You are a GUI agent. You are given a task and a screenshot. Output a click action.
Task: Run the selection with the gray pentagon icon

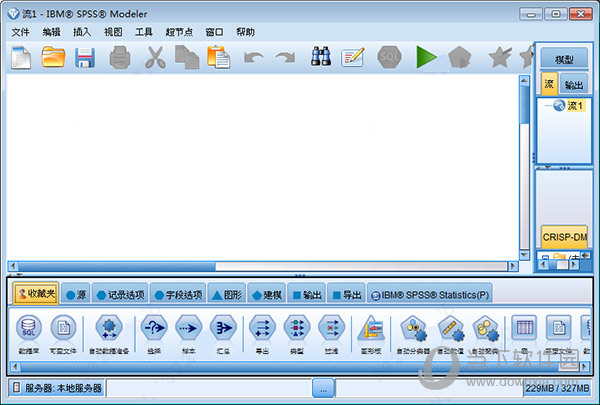pyautogui.click(x=459, y=57)
